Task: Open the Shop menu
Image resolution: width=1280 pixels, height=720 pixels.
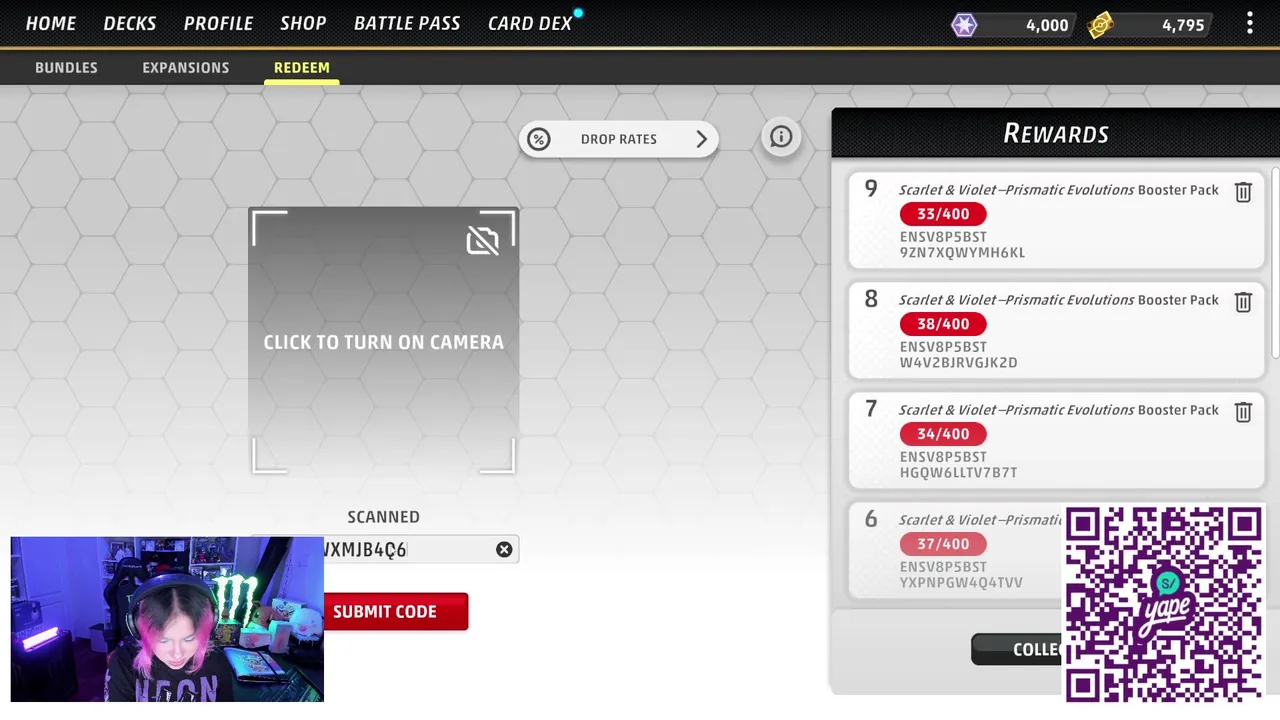Action: [x=303, y=23]
